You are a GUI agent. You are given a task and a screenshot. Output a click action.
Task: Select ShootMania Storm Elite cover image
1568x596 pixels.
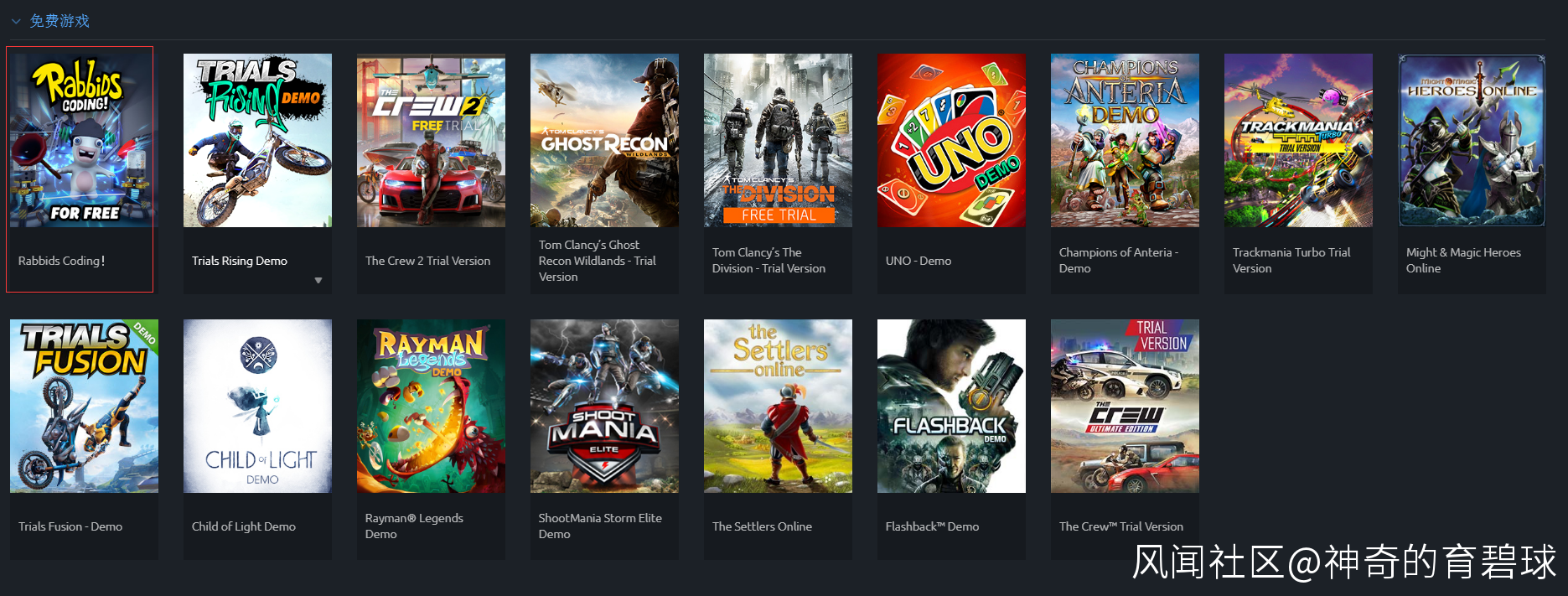coord(604,406)
